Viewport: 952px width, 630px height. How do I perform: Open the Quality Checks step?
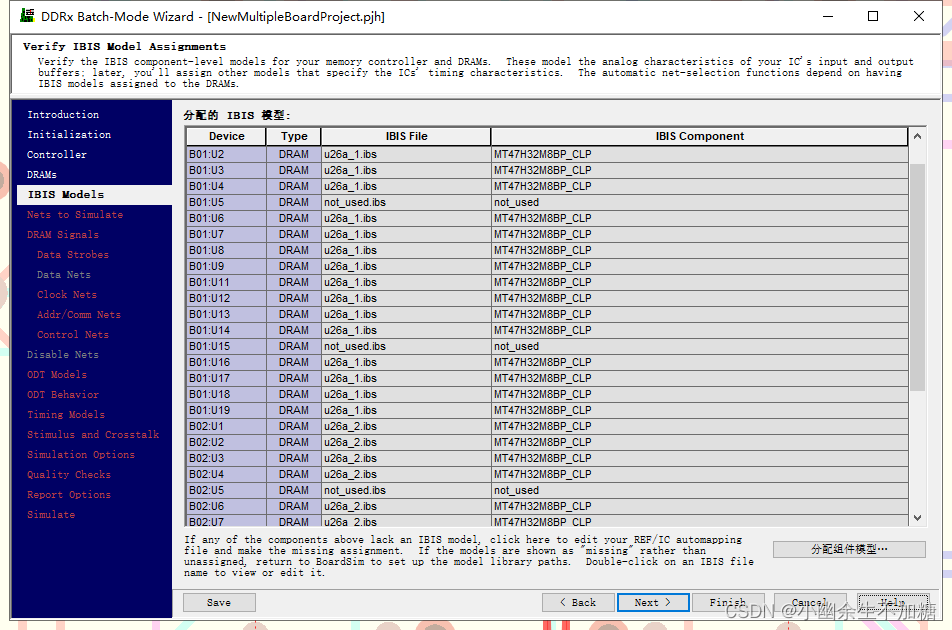[x=69, y=475]
